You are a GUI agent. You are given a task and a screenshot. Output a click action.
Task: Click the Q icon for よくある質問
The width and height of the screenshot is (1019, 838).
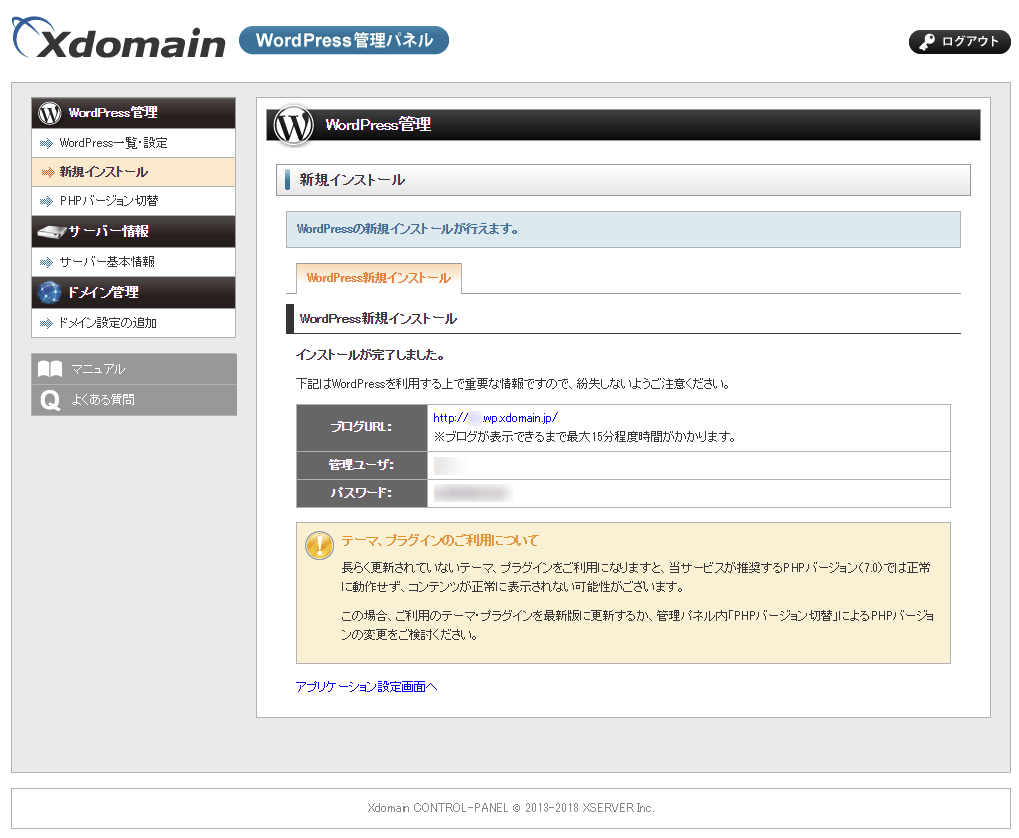coord(50,400)
